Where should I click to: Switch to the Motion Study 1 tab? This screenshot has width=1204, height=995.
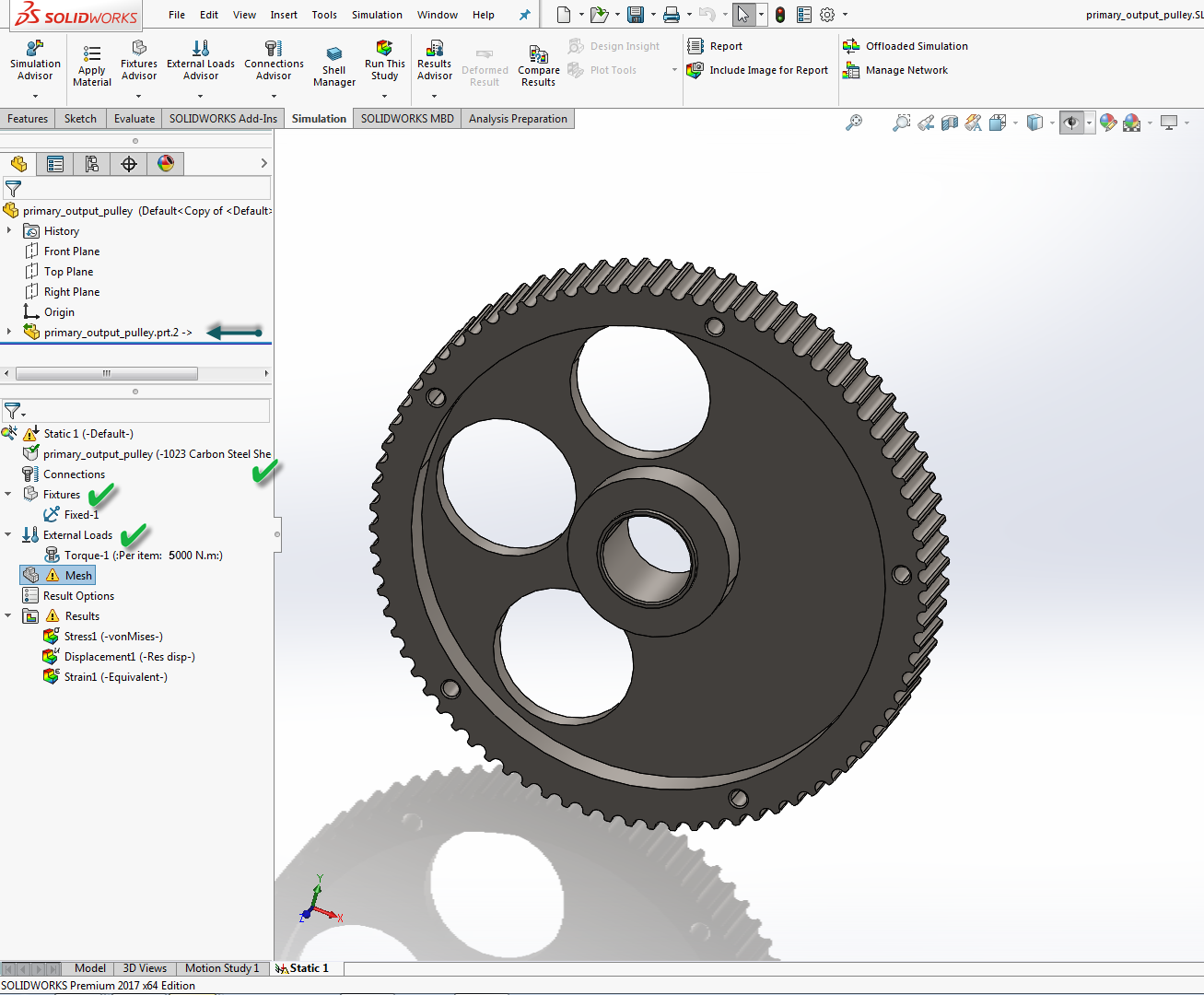pos(222,968)
